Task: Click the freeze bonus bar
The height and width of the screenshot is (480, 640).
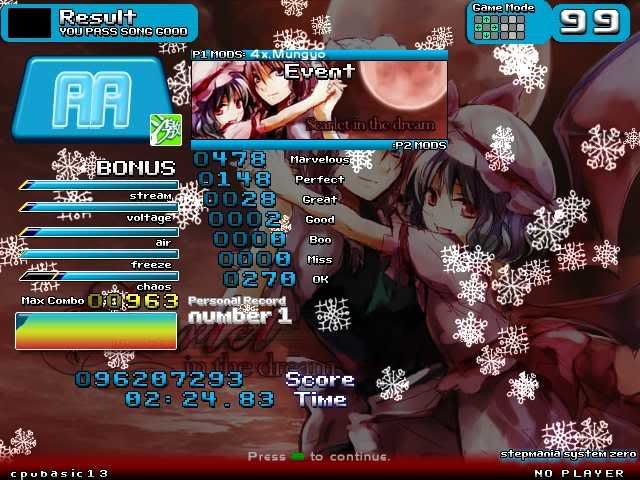Action: point(98,254)
